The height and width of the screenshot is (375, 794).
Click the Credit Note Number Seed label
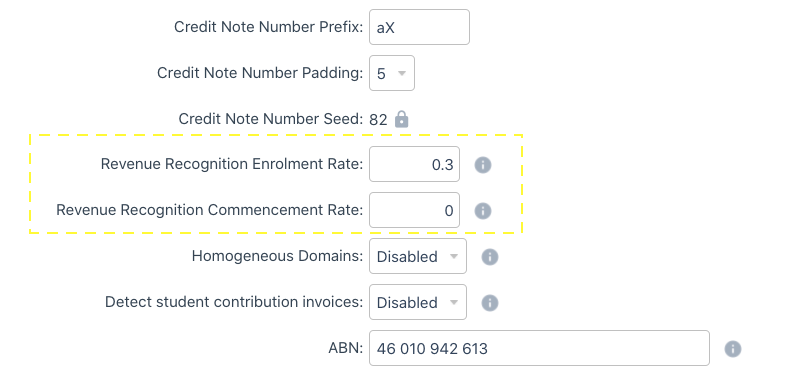(271, 119)
